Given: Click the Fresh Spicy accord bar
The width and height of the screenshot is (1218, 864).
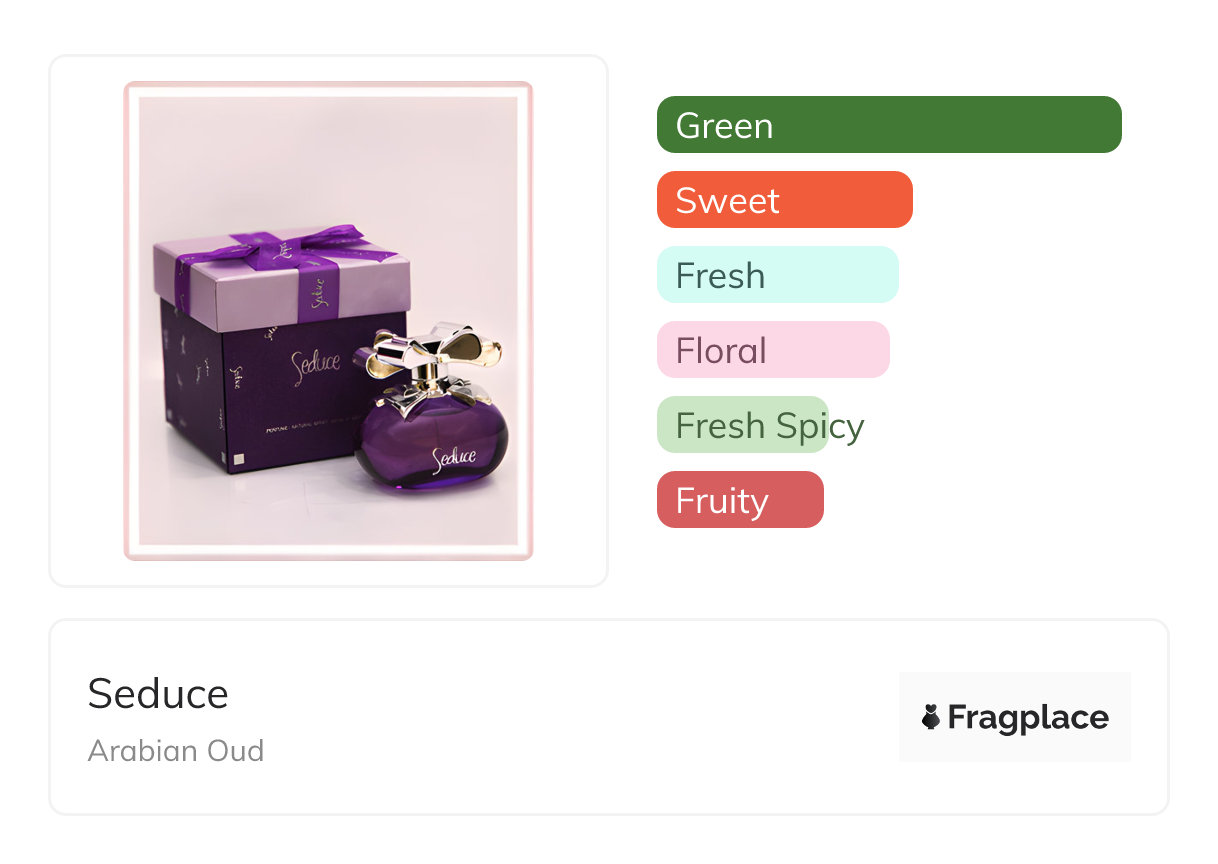Looking at the screenshot, I should click(742, 426).
